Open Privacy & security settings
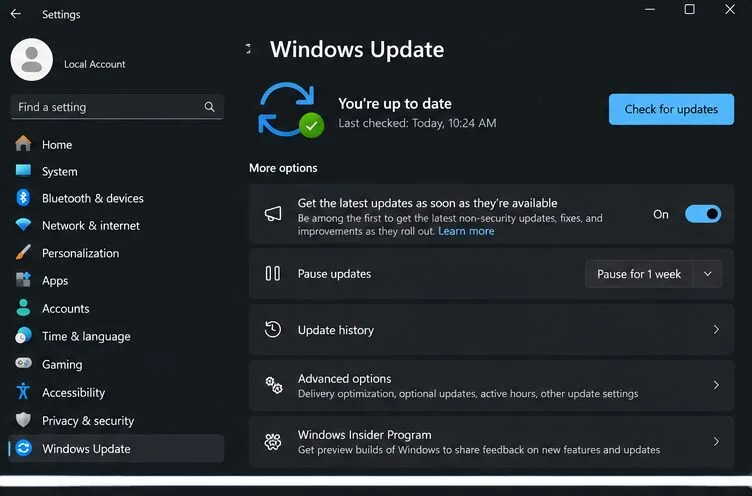 [x=116, y=420]
